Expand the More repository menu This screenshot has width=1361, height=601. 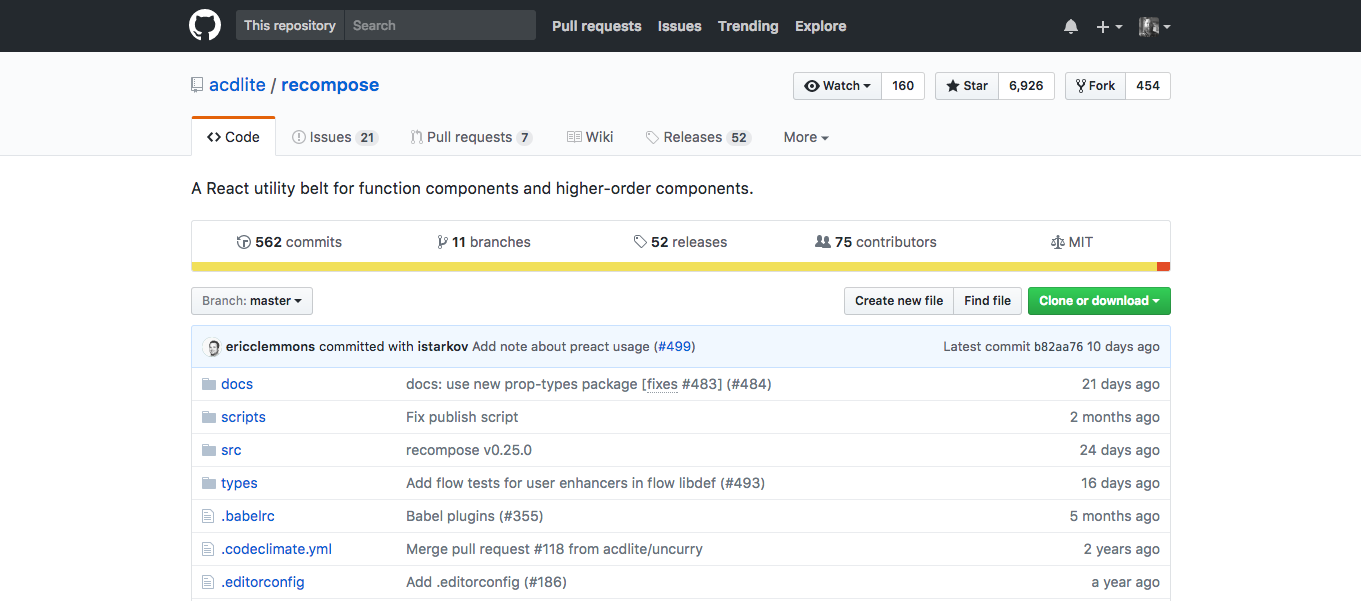point(806,137)
